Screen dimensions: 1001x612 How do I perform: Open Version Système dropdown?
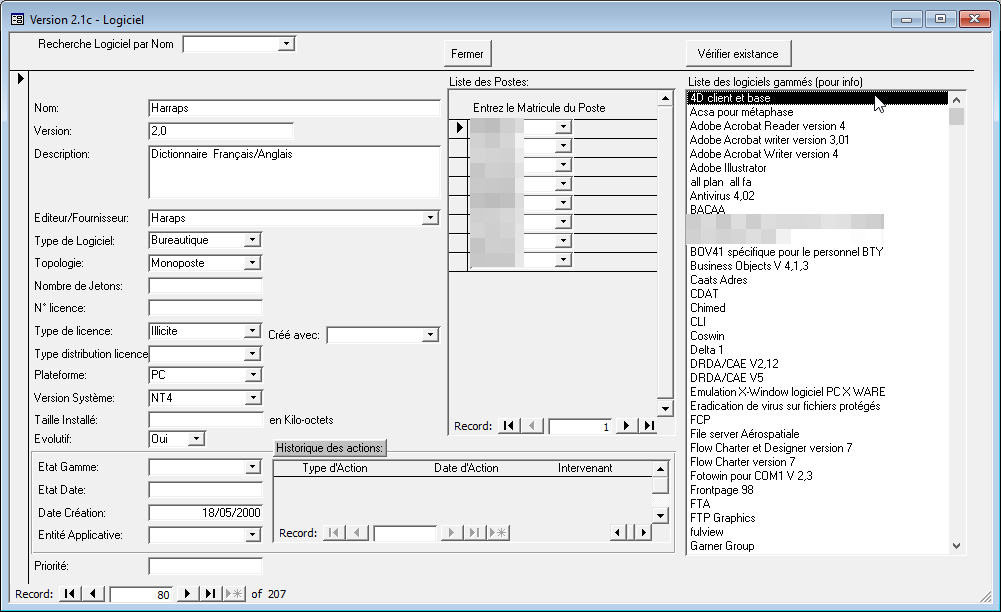click(253, 398)
